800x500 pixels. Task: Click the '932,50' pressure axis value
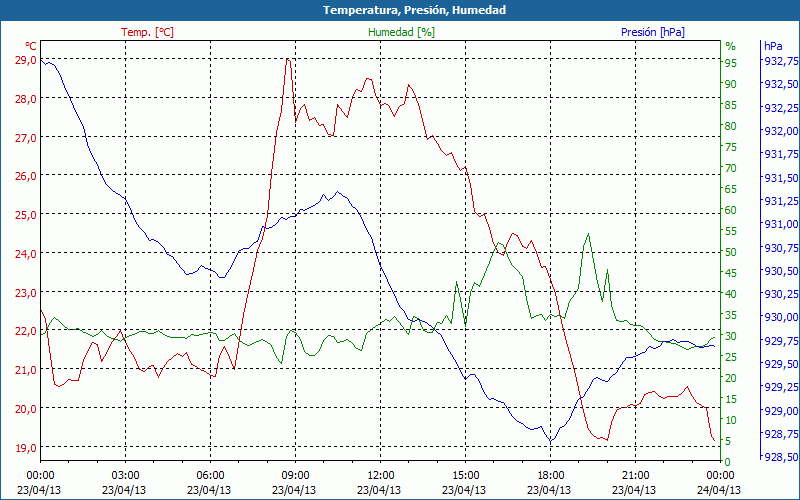click(781, 84)
